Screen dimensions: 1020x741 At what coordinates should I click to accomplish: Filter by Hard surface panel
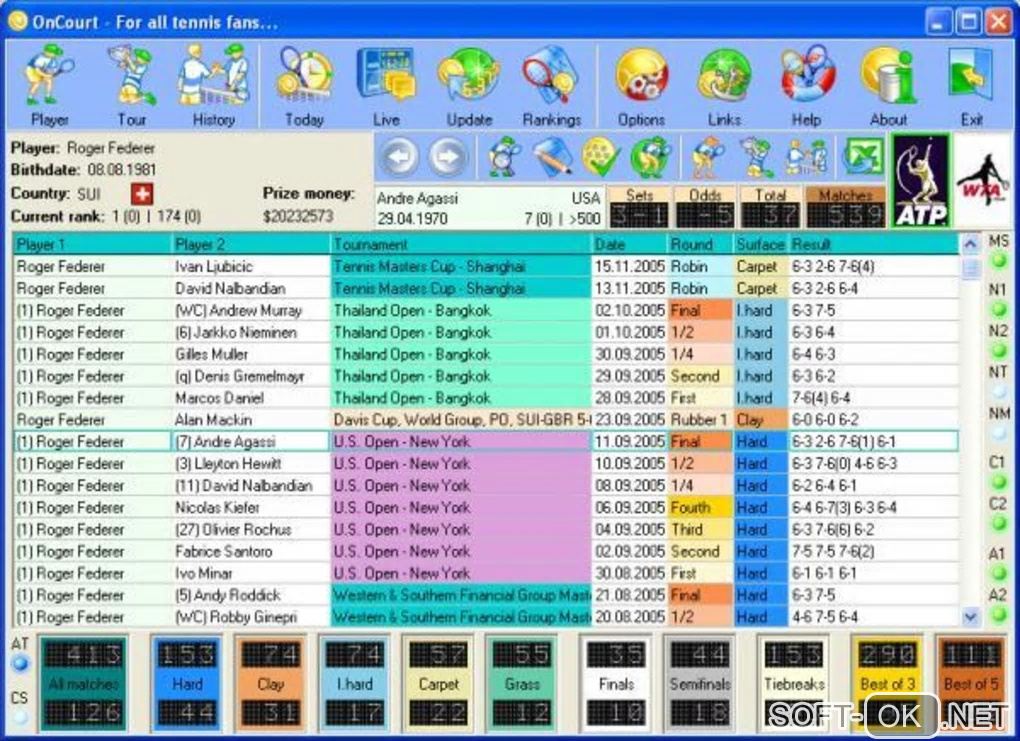tap(187, 683)
